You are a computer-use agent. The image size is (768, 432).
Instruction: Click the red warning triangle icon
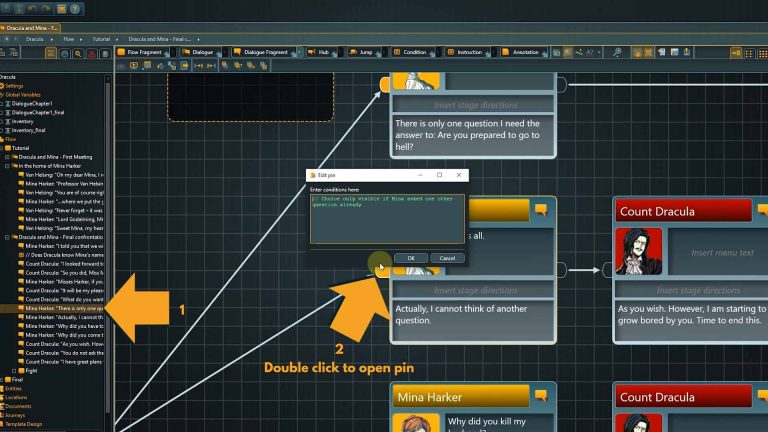[x=92, y=54]
